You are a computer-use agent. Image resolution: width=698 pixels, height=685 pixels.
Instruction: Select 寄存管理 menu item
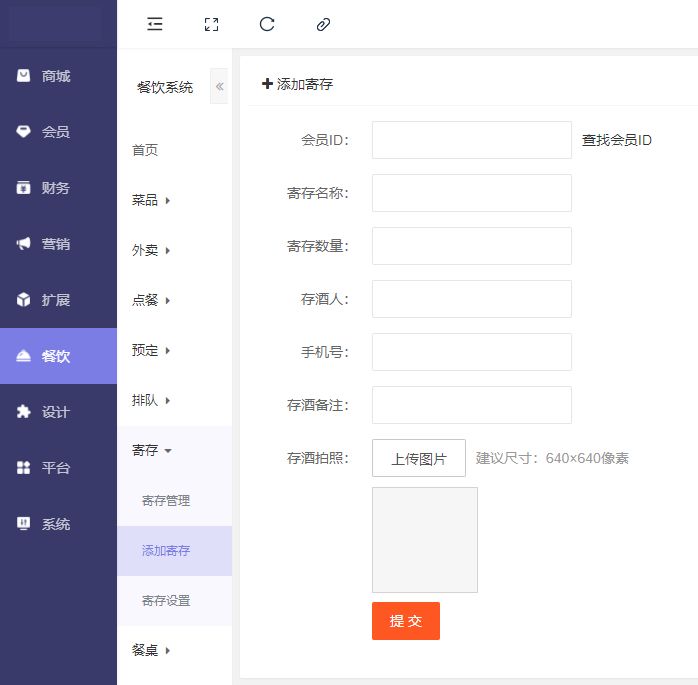tap(166, 501)
